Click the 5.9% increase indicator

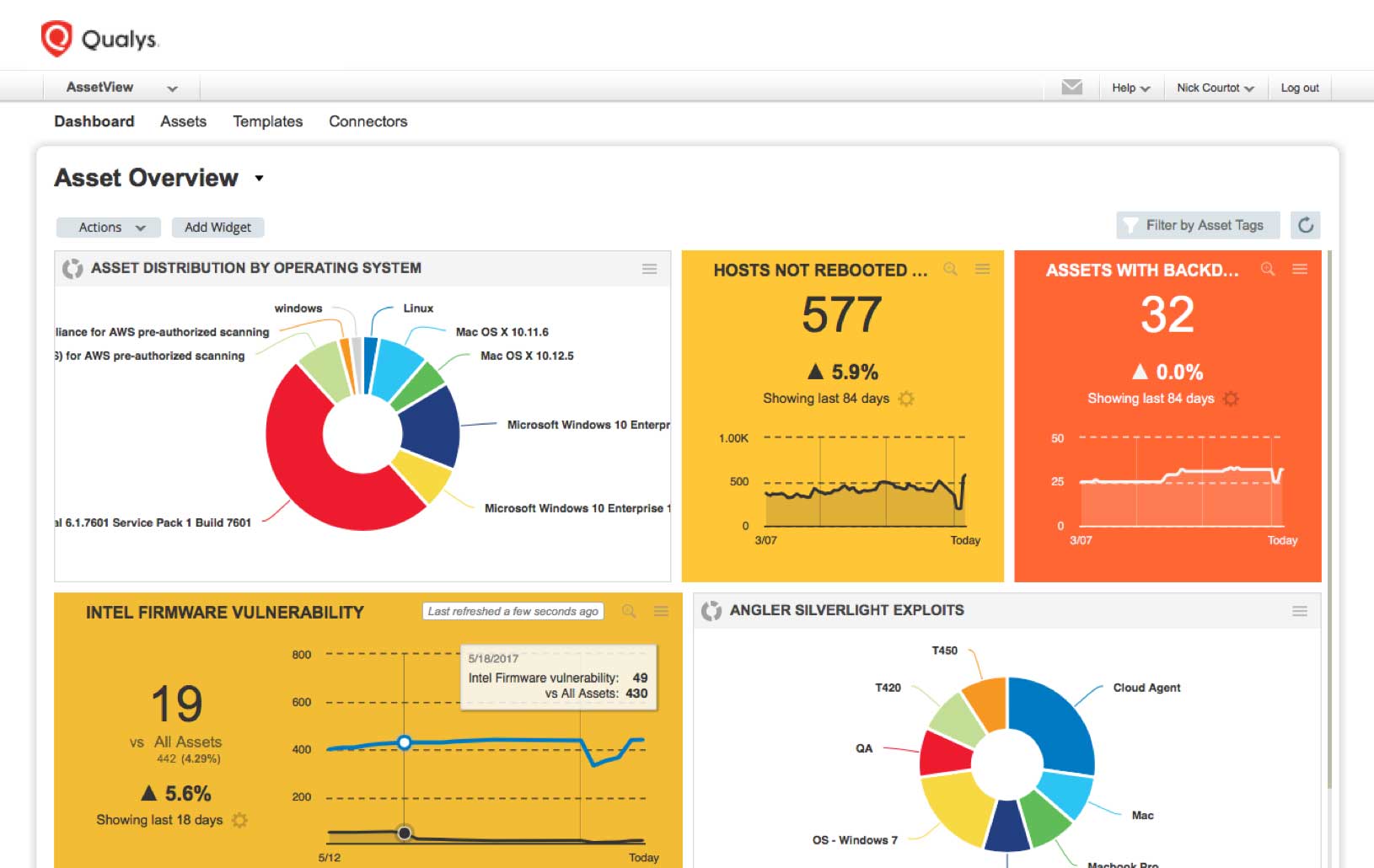[x=843, y=372]
